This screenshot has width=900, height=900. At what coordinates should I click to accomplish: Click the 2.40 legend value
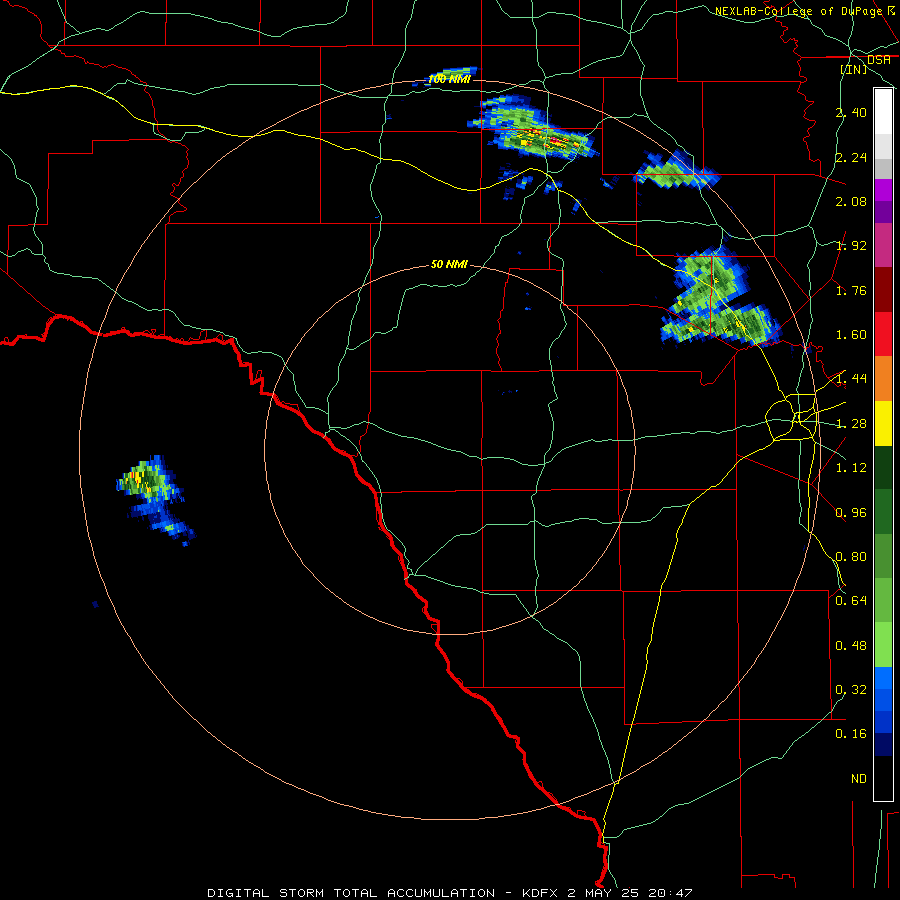tap(851, 112)
